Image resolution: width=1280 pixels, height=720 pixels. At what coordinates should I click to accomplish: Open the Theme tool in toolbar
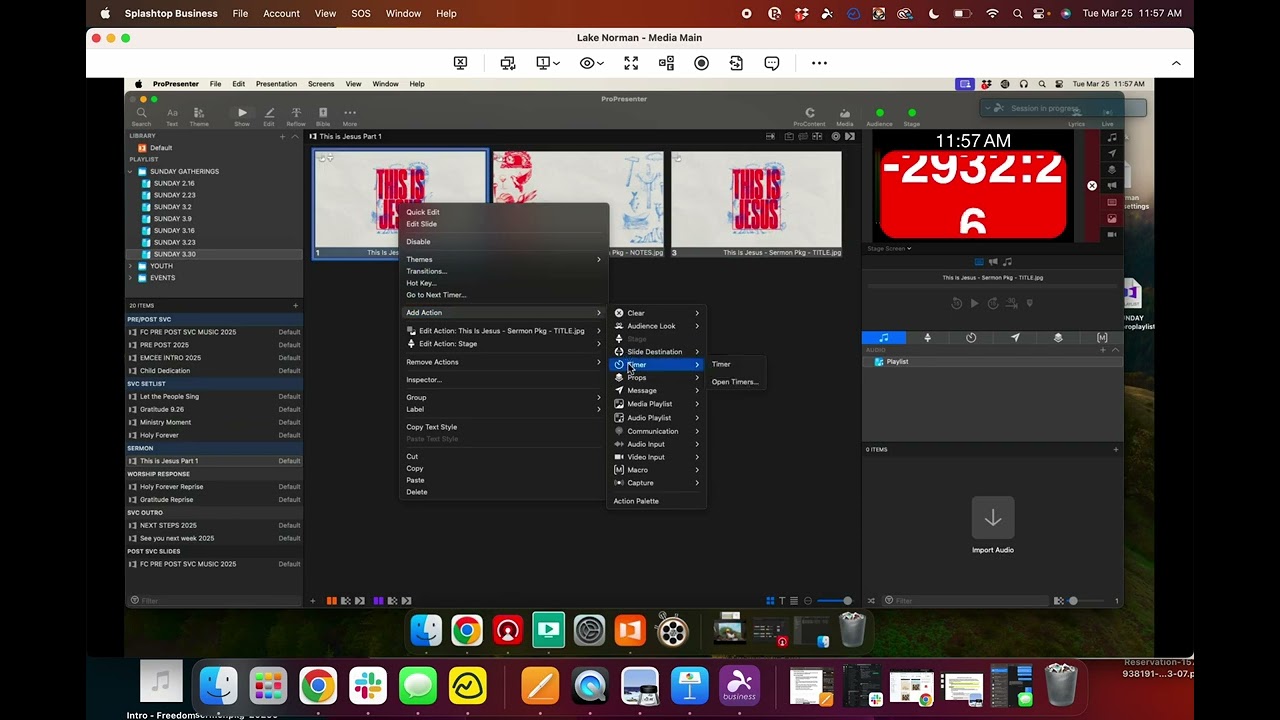coord(199,116)
